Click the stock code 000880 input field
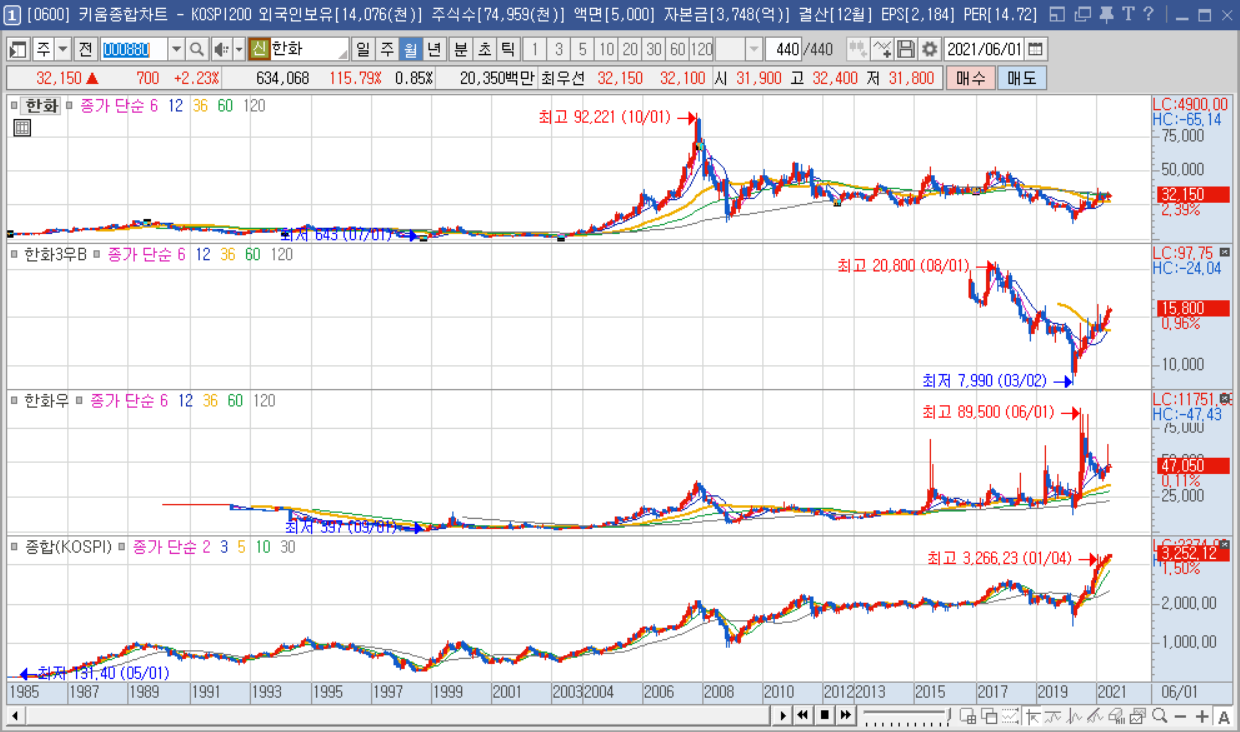The height and width of the screenshot is (732, 1240). pyautogui.click(x=133, y=49)
